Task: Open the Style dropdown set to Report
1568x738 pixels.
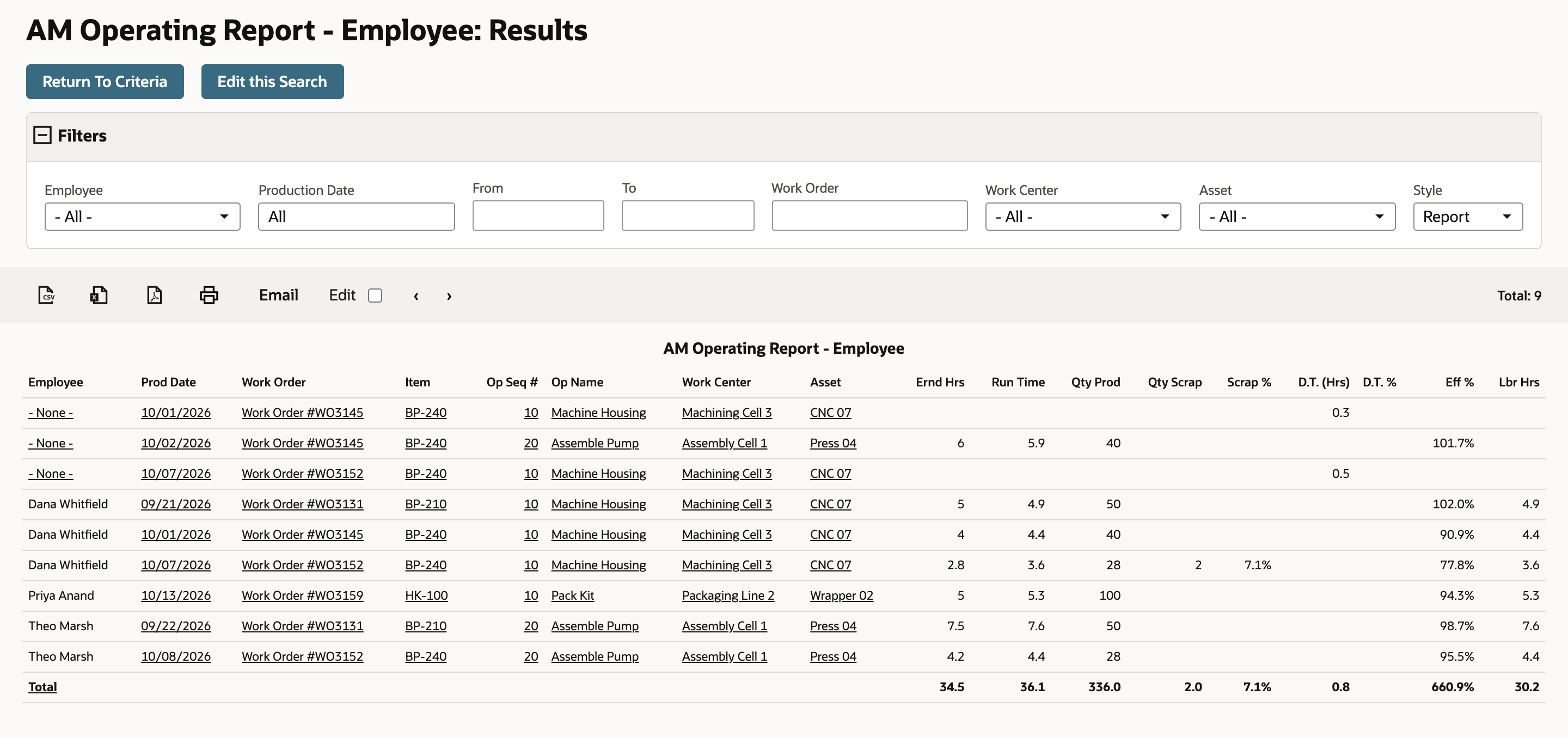Action: [1468, 217]
